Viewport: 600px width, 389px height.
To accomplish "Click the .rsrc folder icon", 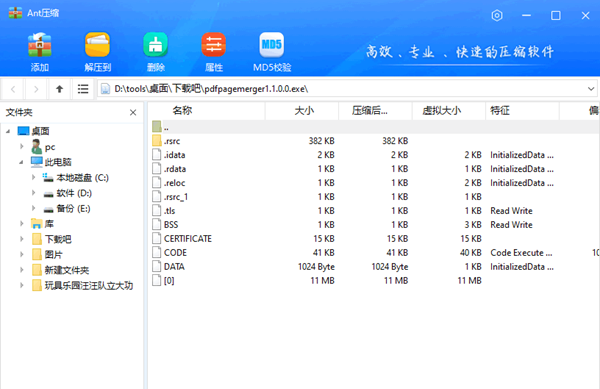I will point(157,141).
